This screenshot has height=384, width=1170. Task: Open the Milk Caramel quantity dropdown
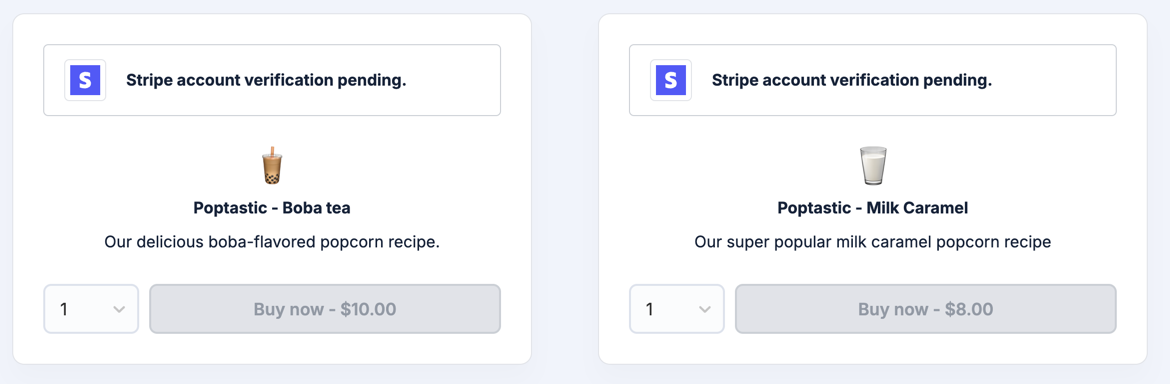point(677,309)
